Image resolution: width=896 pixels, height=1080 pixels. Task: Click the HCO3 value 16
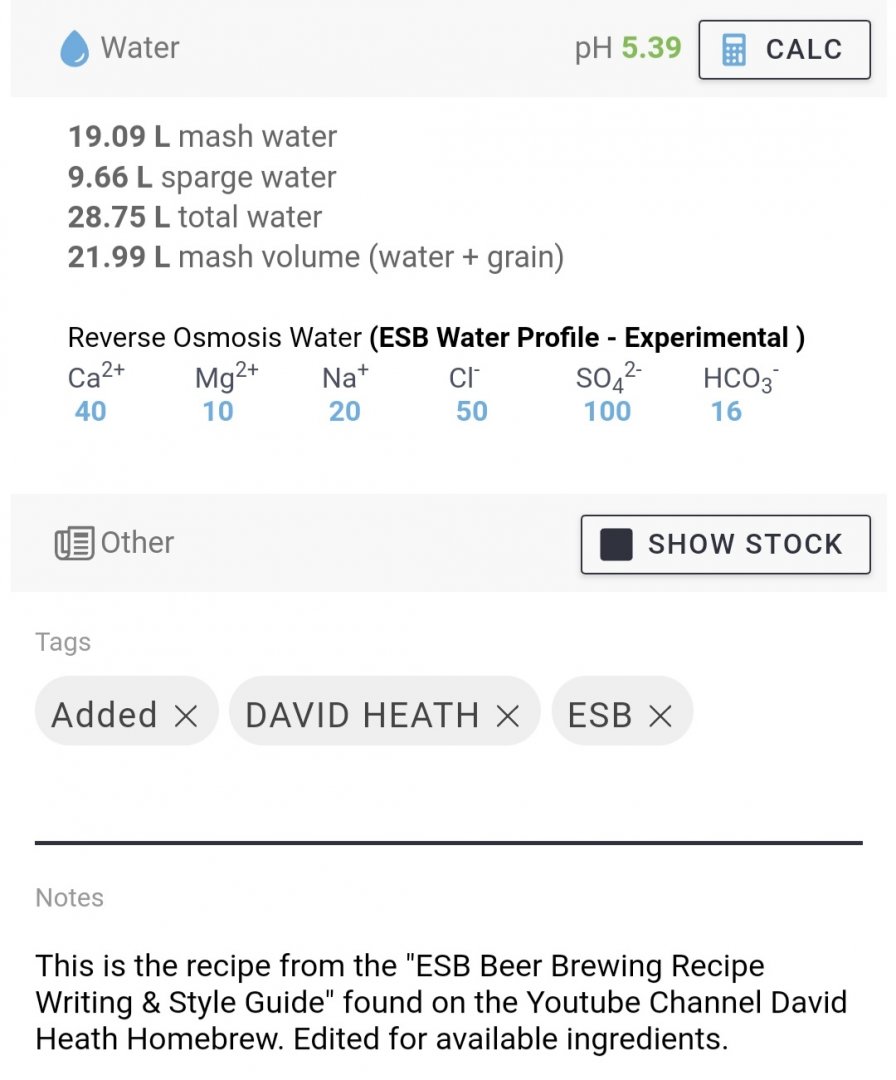point(726,411)
